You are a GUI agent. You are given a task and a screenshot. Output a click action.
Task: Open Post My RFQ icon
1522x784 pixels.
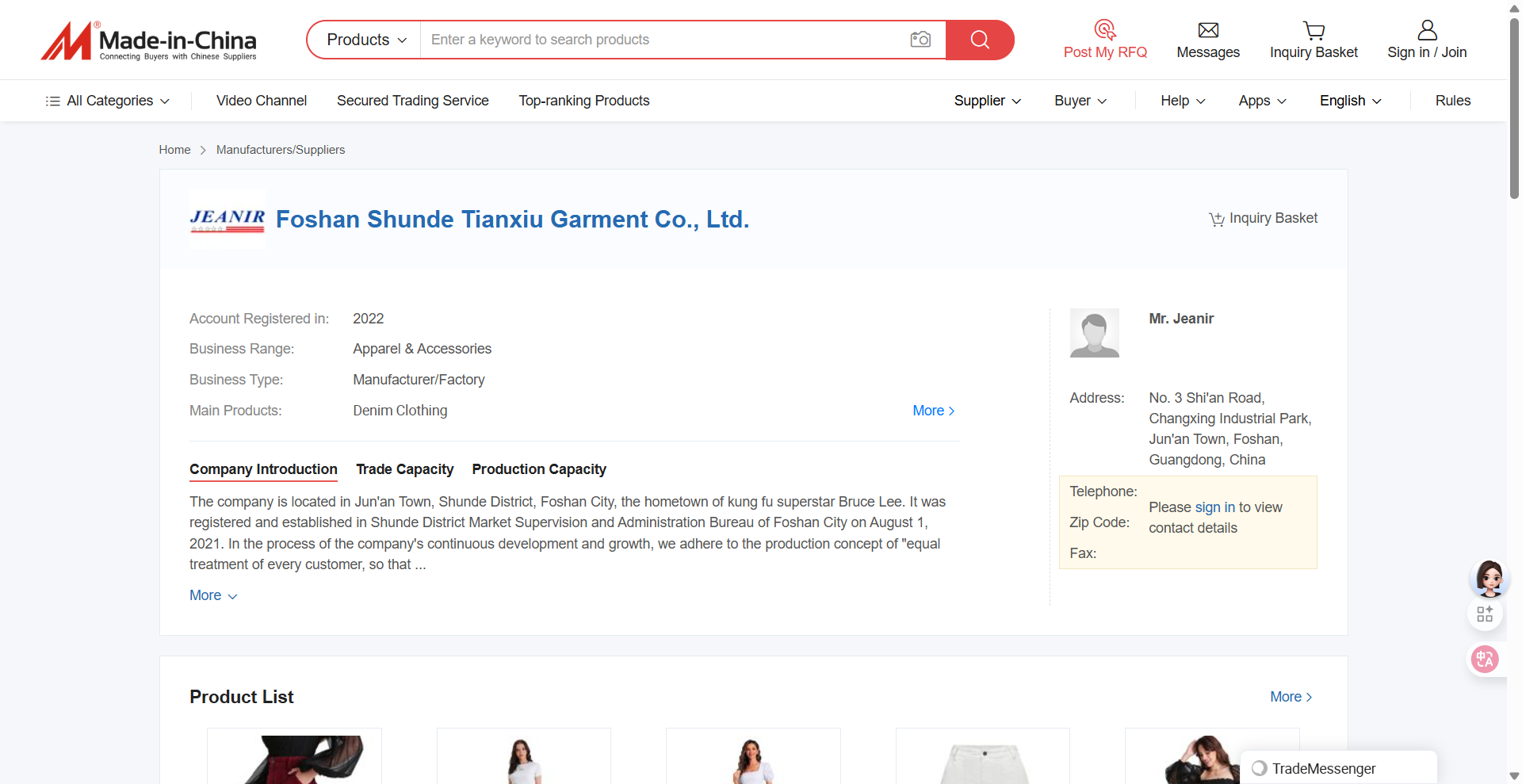click(x=1104, y=30)
